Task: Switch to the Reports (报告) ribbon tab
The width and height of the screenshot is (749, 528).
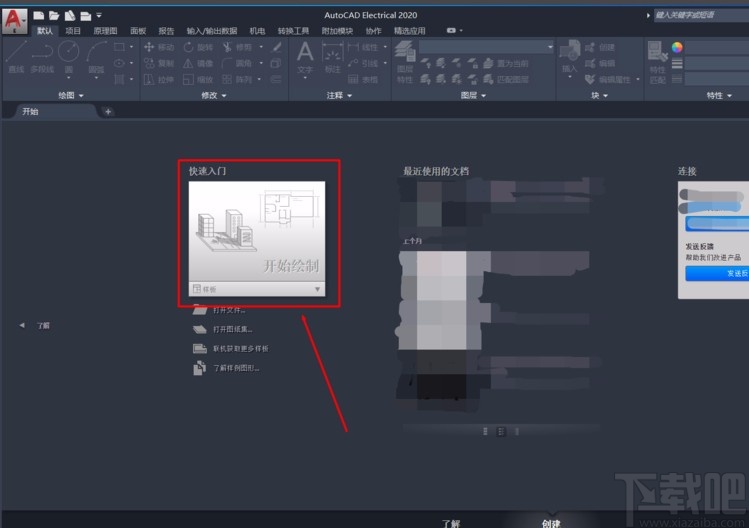Action: 166,31
